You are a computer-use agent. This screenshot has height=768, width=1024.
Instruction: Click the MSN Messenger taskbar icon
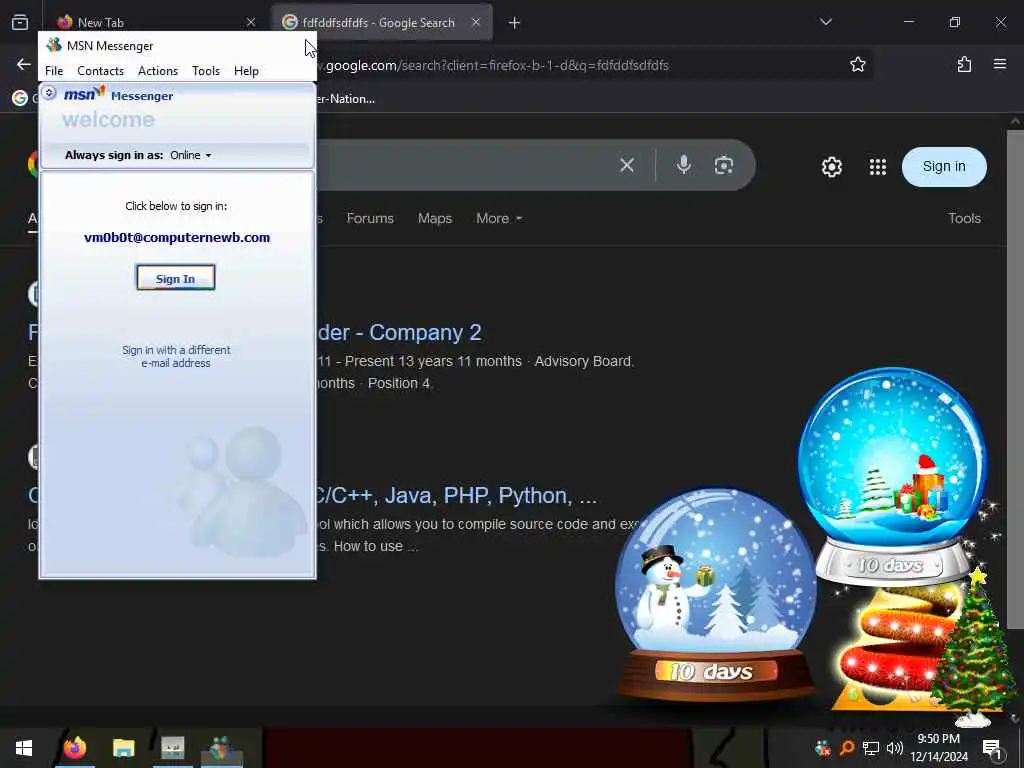pos(222,748)
